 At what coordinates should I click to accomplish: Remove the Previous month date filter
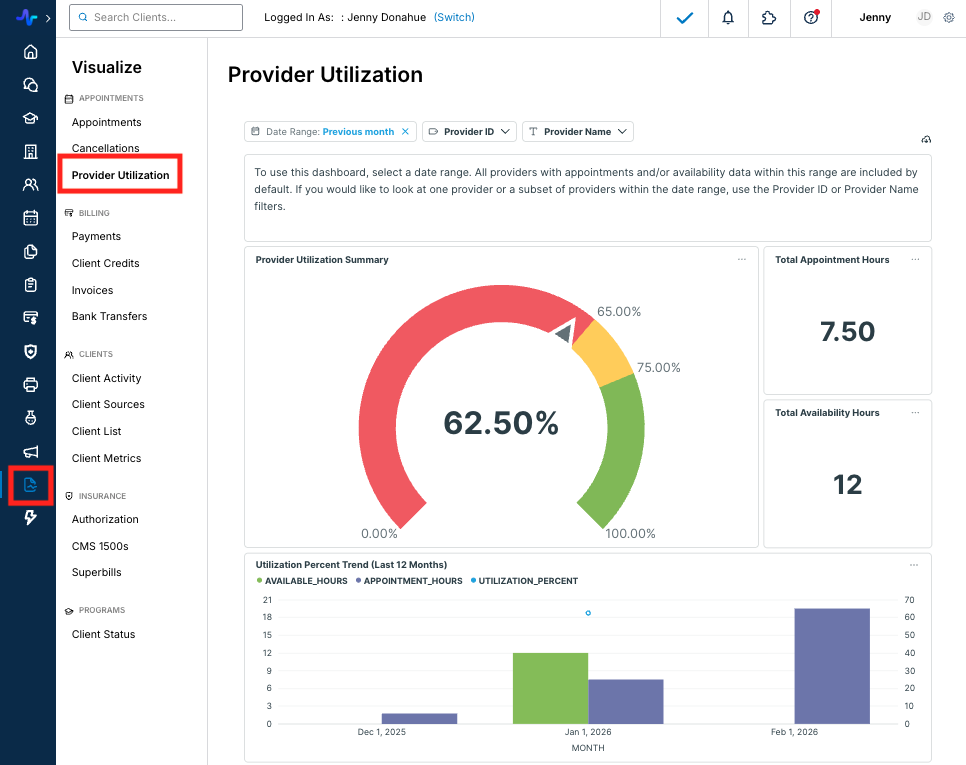pyautogui.click(x=405, y=132)
